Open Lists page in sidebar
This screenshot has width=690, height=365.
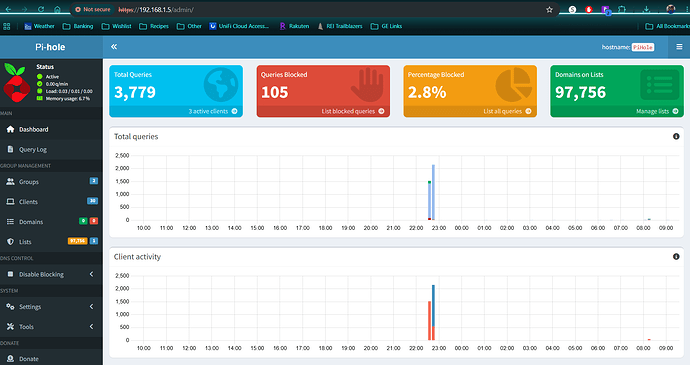tap(51, 242)
